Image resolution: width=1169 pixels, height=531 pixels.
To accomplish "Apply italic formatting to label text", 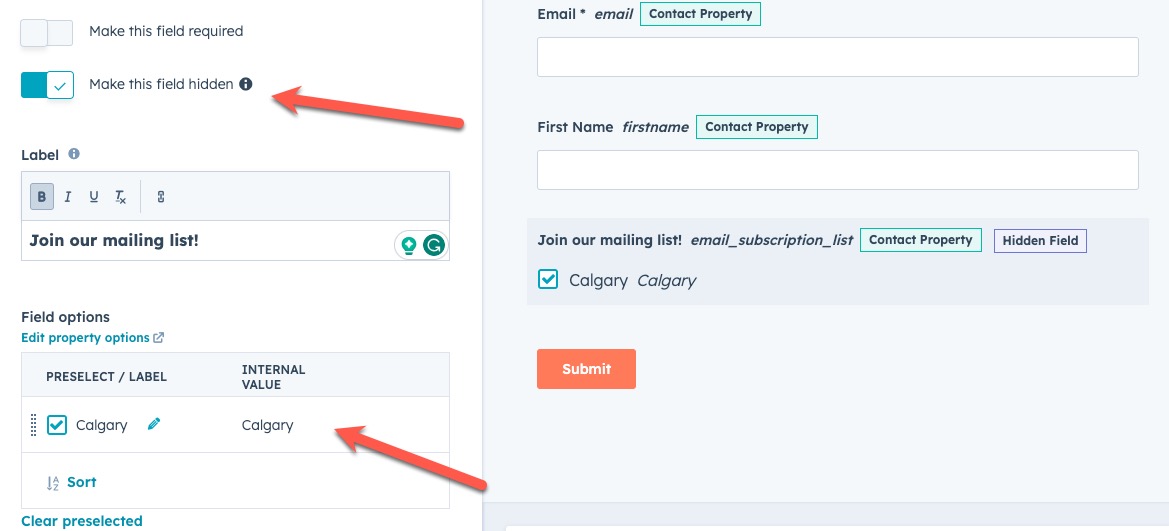I will tap(68, 197).
